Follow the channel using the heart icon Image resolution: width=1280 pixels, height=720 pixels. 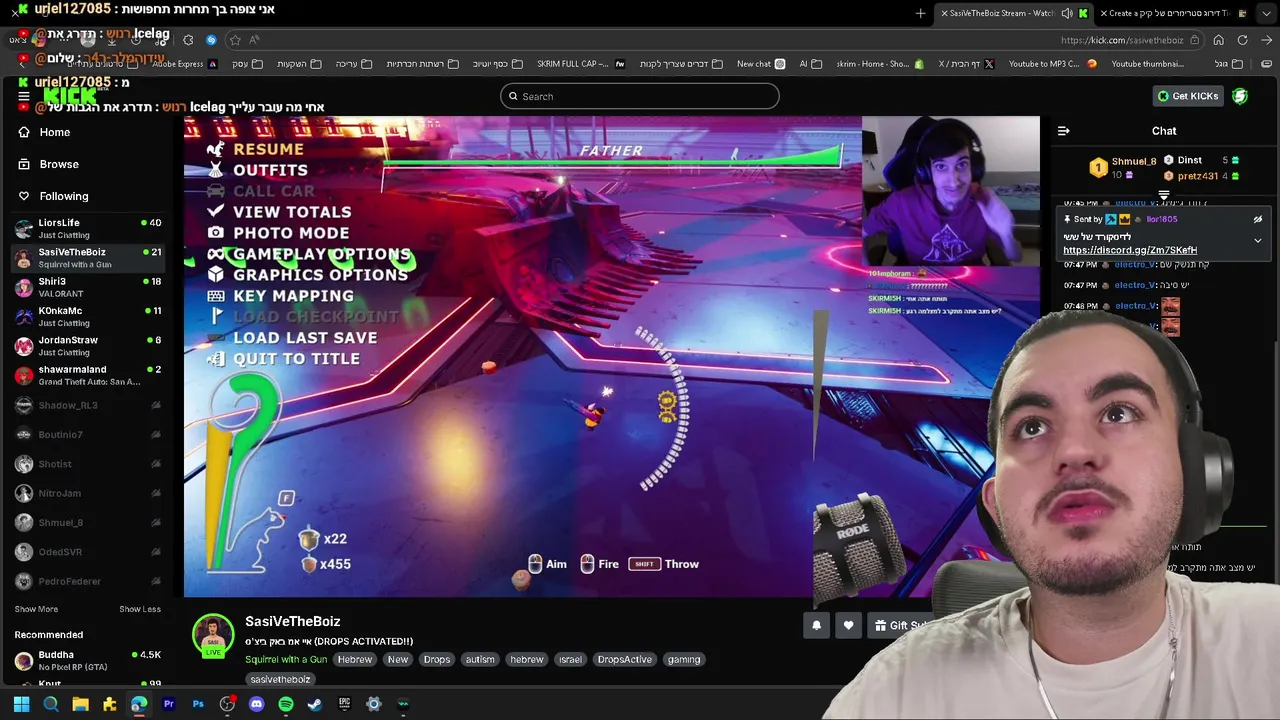pos(848,625)
